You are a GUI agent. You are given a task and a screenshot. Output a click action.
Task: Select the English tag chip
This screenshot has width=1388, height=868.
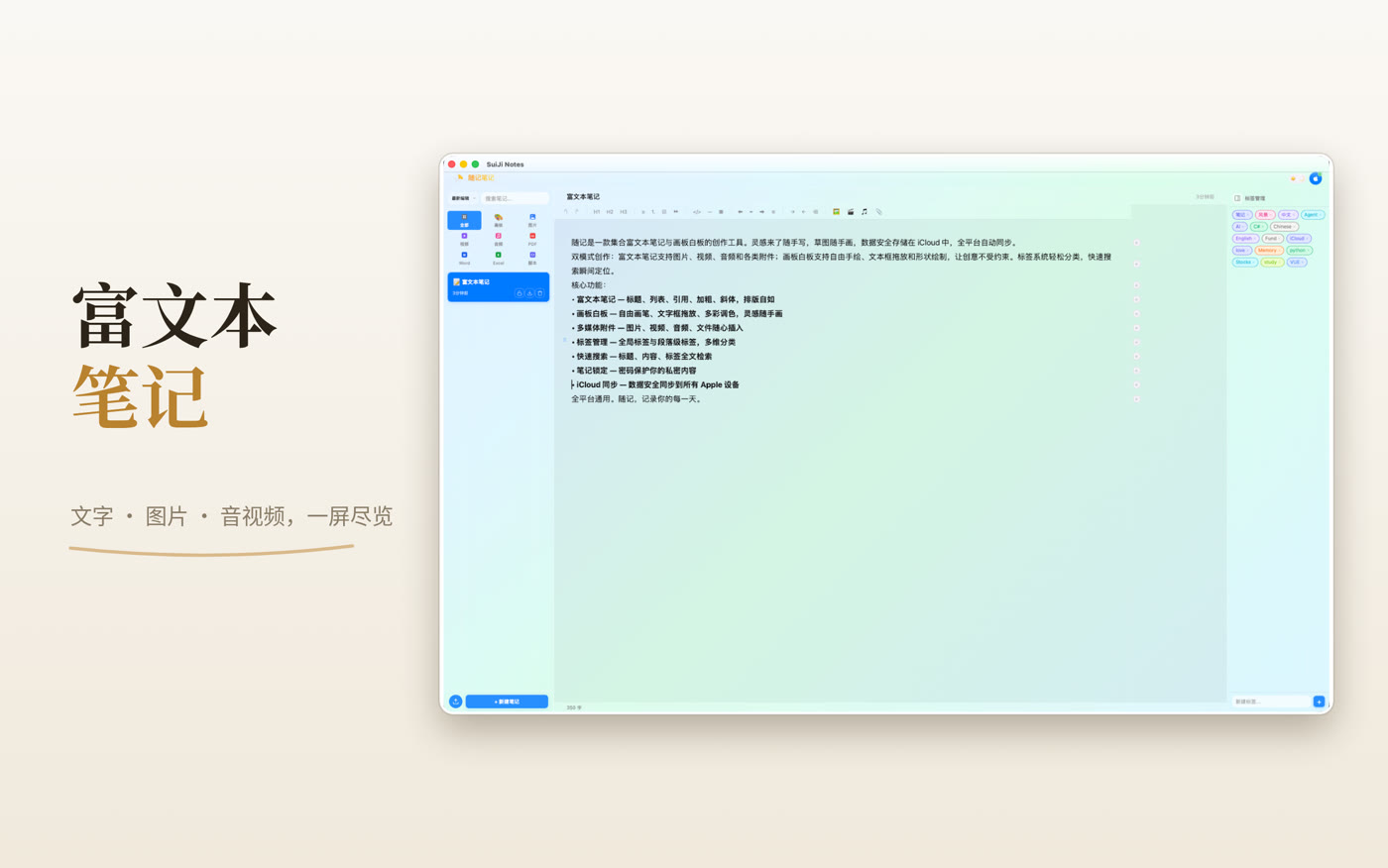coord(1245,239)
